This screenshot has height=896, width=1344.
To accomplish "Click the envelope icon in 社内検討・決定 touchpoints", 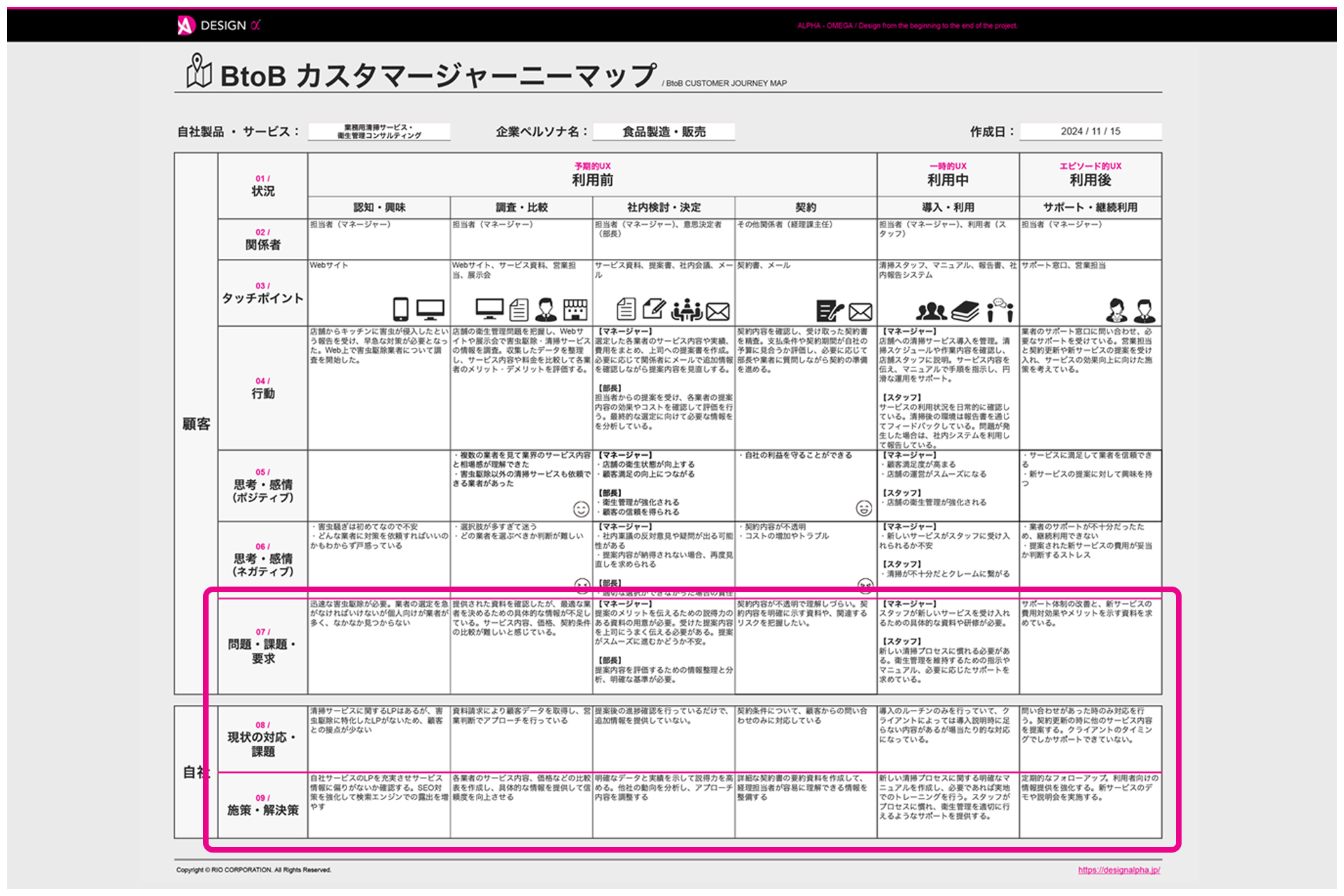I will tap(718, 311).
